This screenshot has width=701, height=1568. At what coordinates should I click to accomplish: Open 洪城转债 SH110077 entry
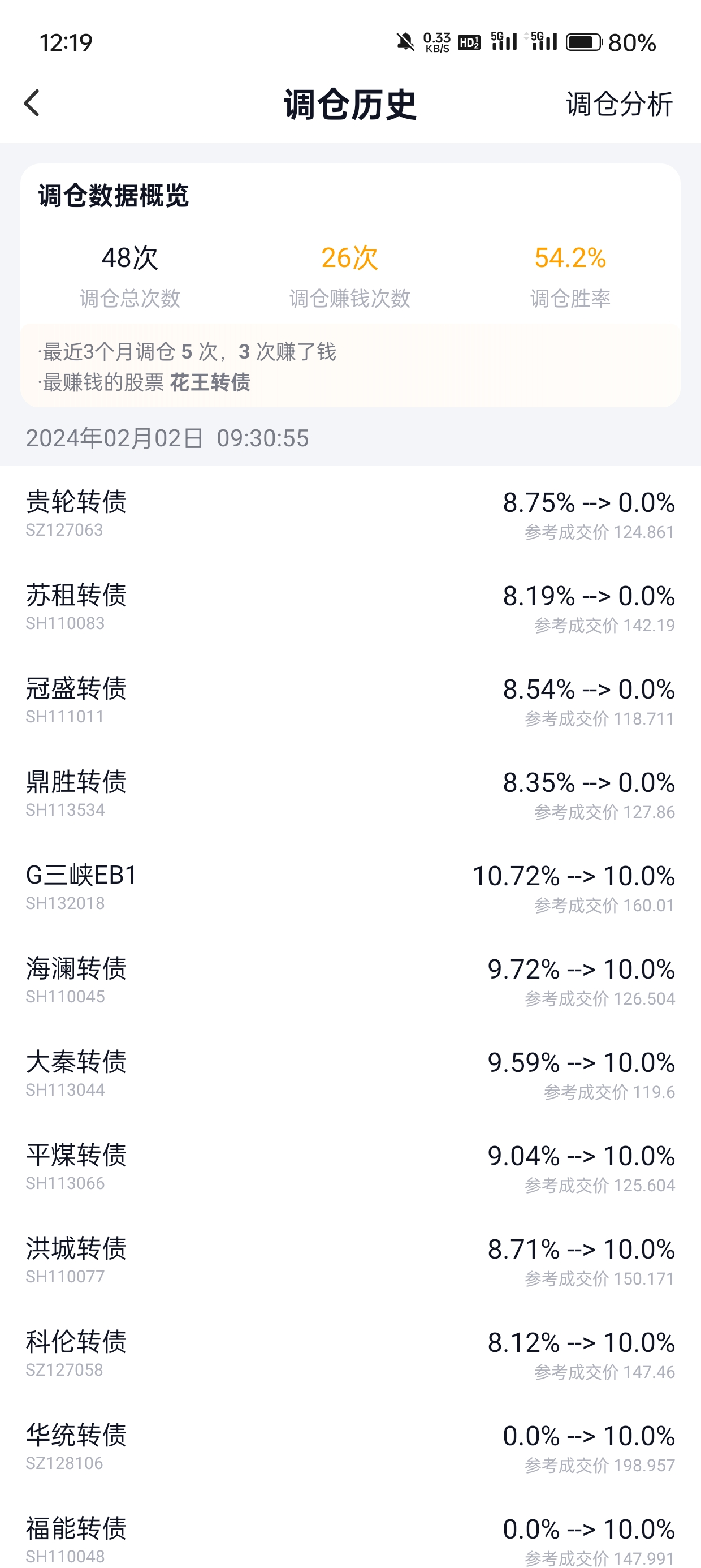350,1260
